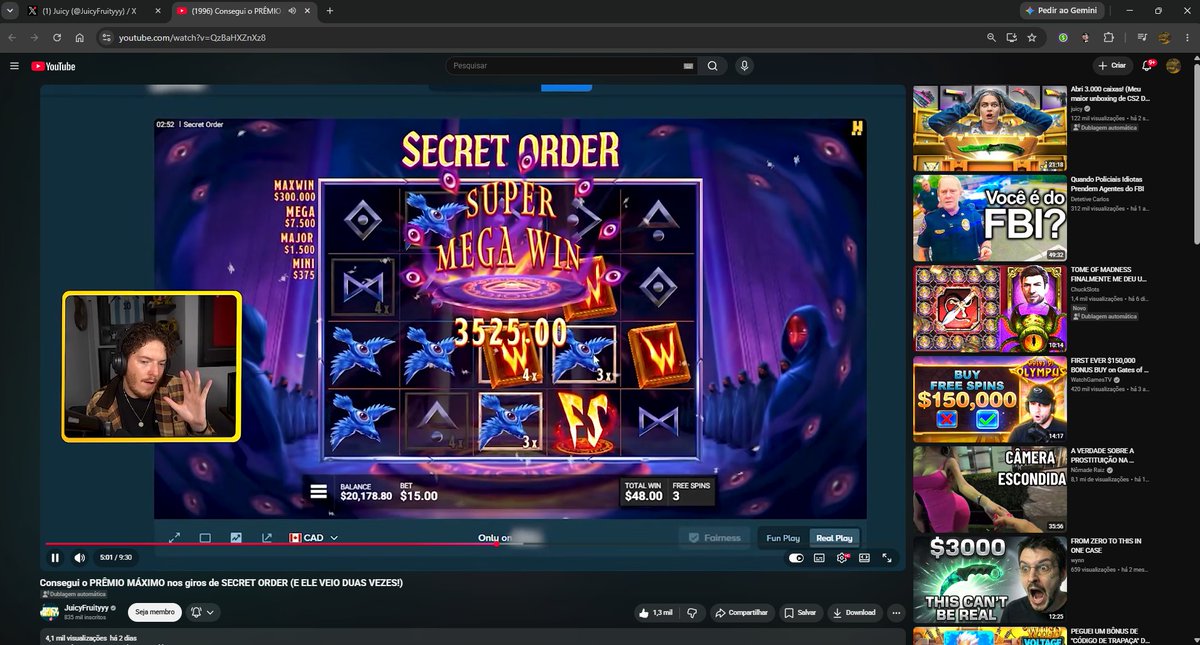The height and width of the screenshot is (645, 1200).
Task: Open the game's hamburger menu in video
Action: click(318, 491)
